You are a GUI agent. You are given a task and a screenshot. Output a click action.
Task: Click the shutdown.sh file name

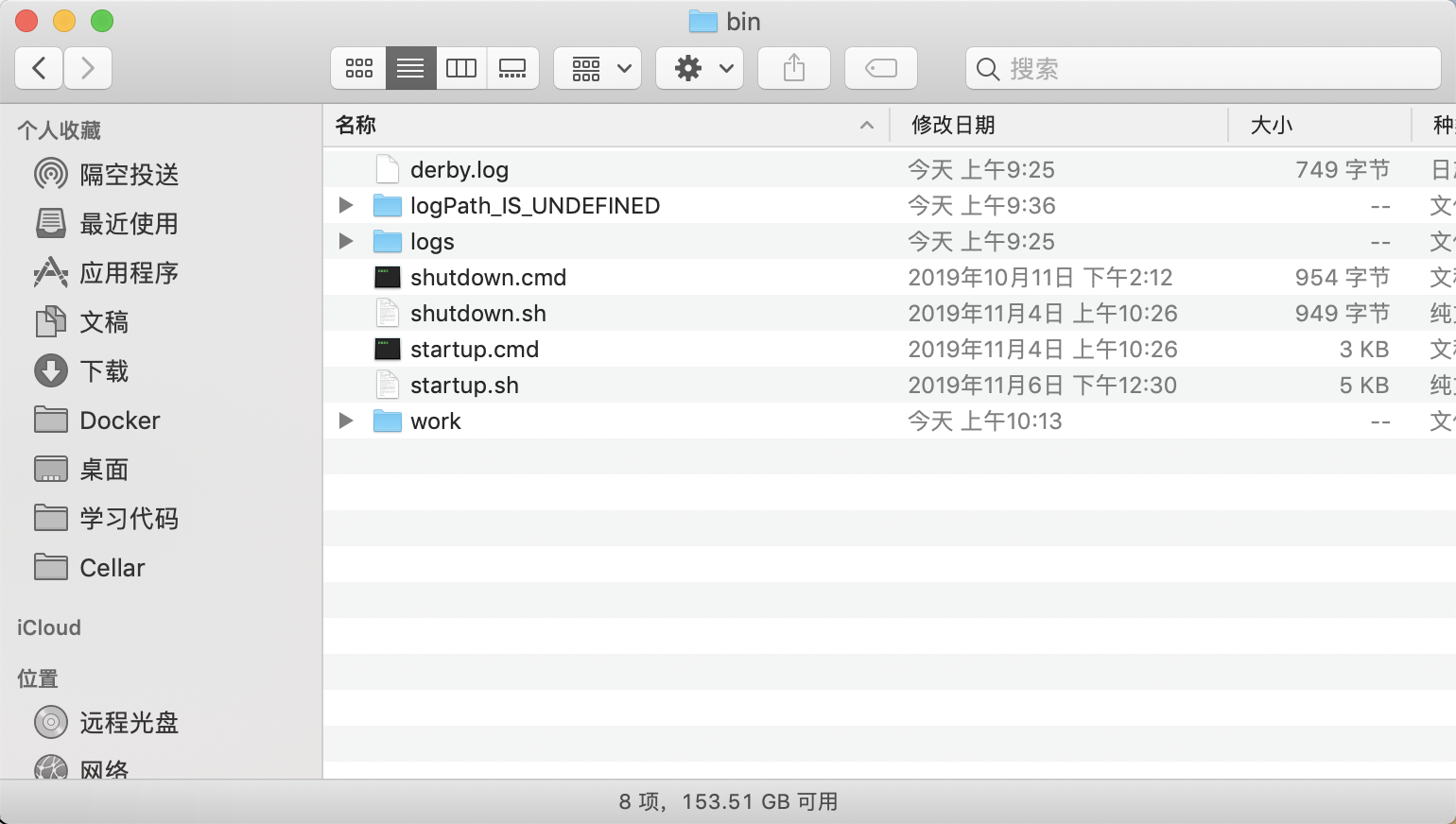(478, 313)
